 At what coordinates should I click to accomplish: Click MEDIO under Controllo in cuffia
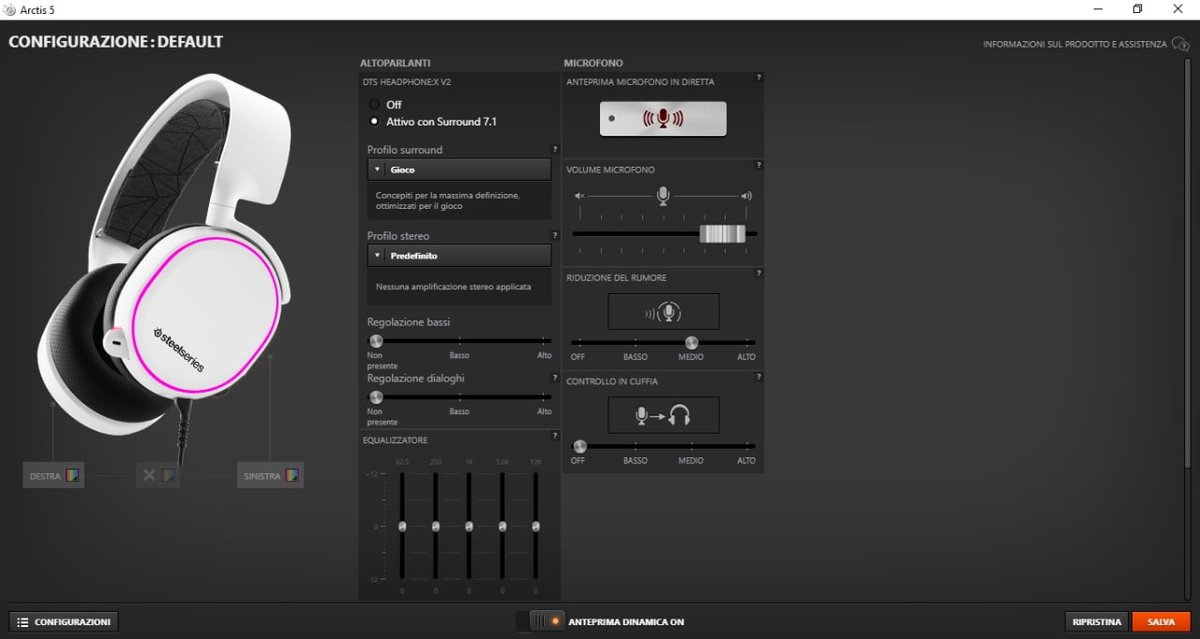coord(691,461)
